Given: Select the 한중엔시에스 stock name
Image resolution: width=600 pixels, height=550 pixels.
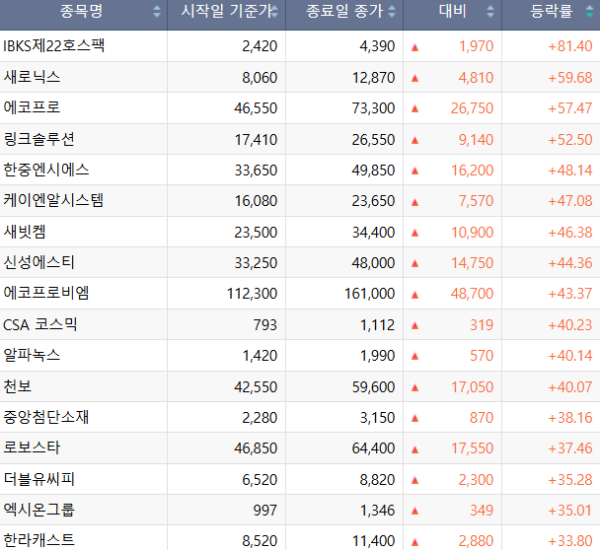Looking at the screenshot, I should click(46, 170).
